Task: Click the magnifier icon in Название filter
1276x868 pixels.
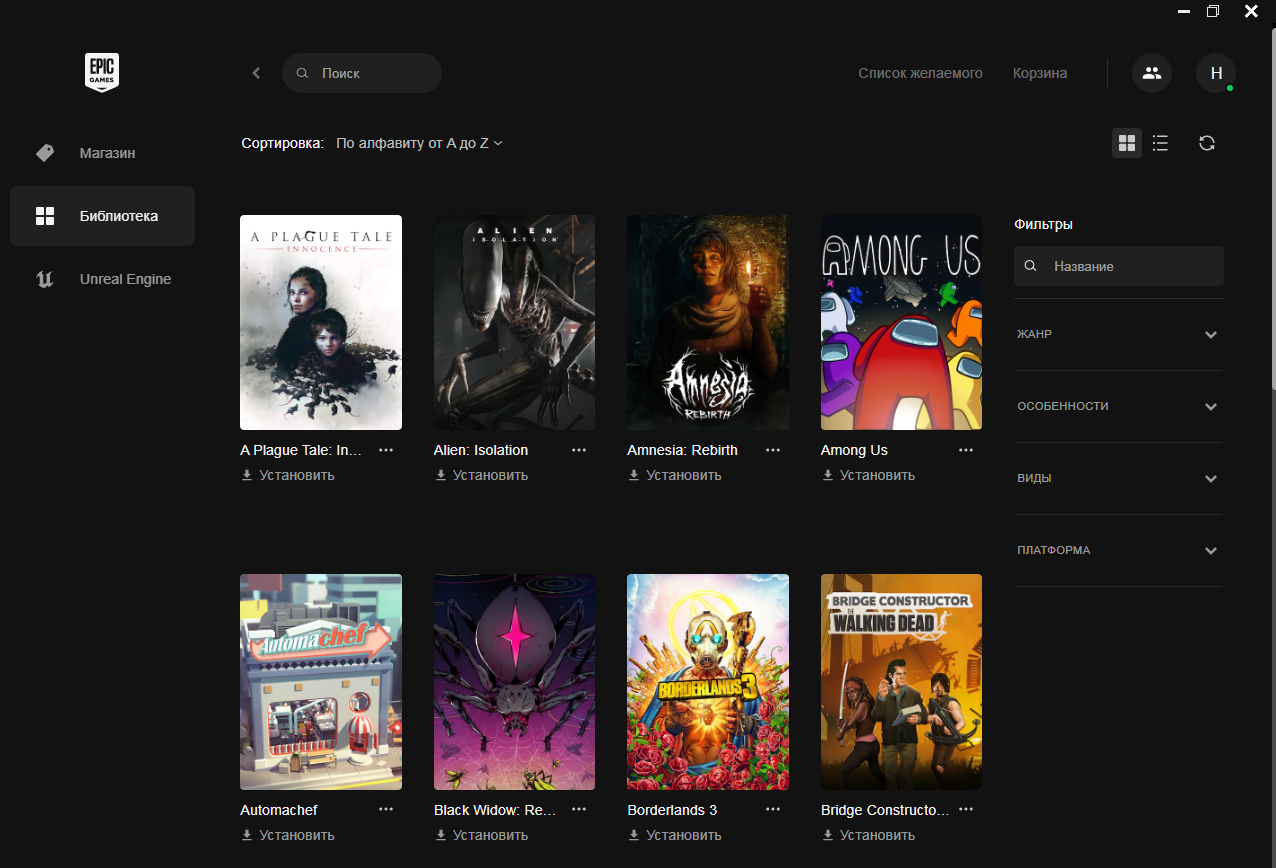Action: (1031, 267)
